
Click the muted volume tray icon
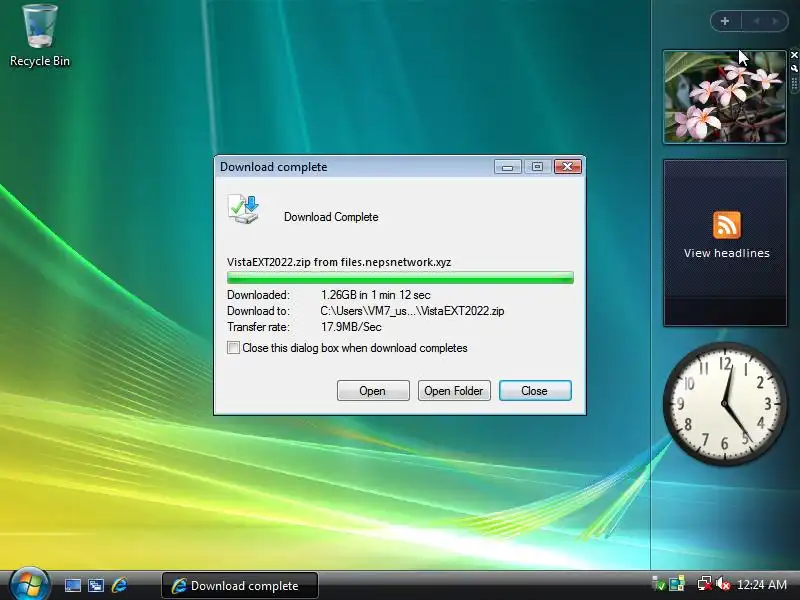point(723,584)
